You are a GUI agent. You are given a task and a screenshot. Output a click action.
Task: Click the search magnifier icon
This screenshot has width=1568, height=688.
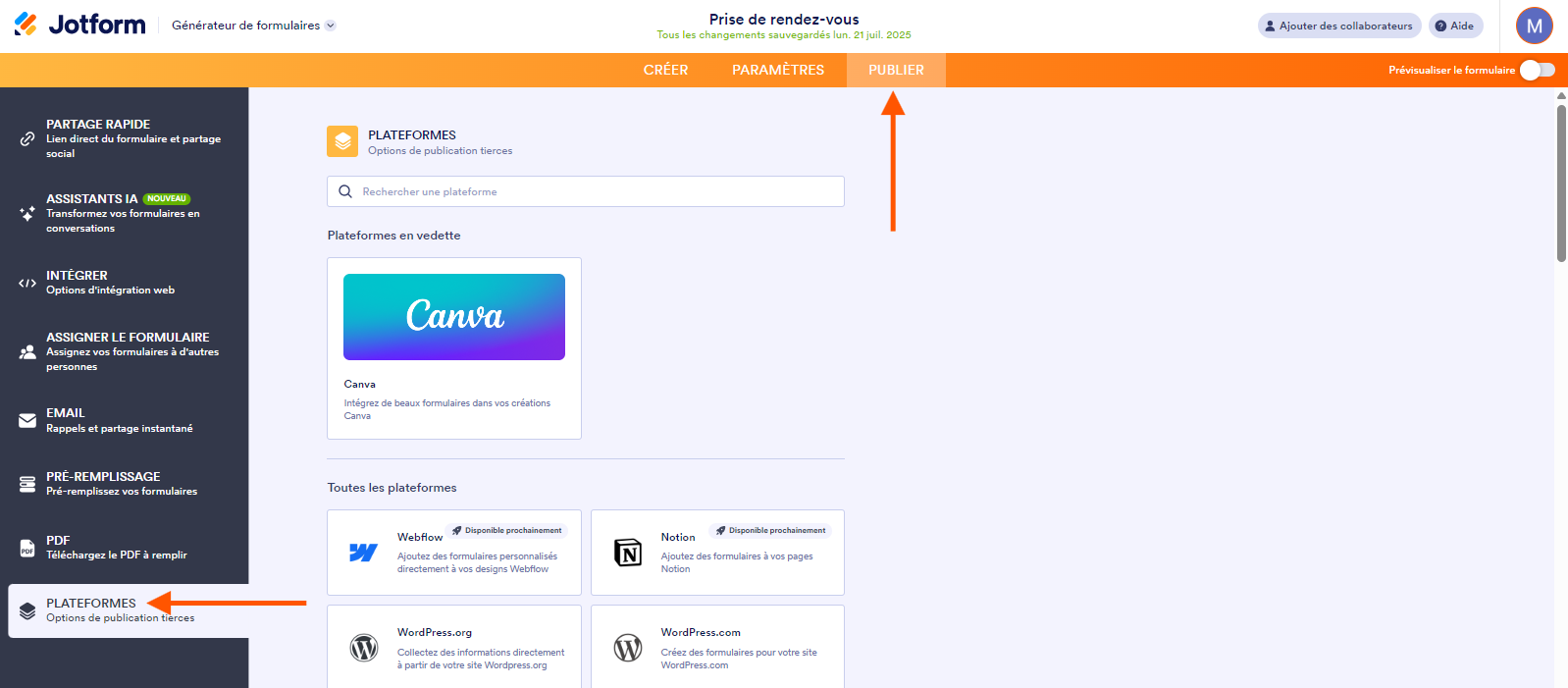[x=345, y=191]
